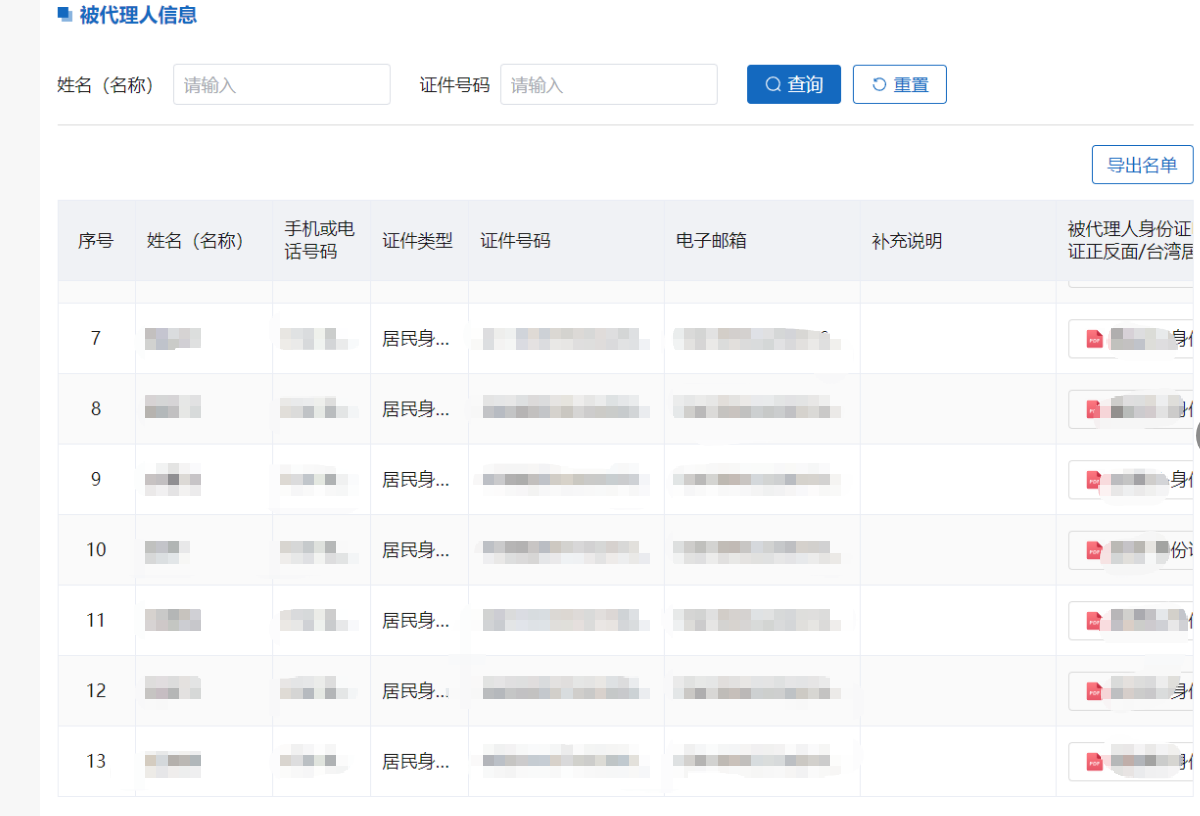Click the PDF icon in row 13
Image resolution: width=1200 pixels, height=816 pixels.
point(1094,762)
